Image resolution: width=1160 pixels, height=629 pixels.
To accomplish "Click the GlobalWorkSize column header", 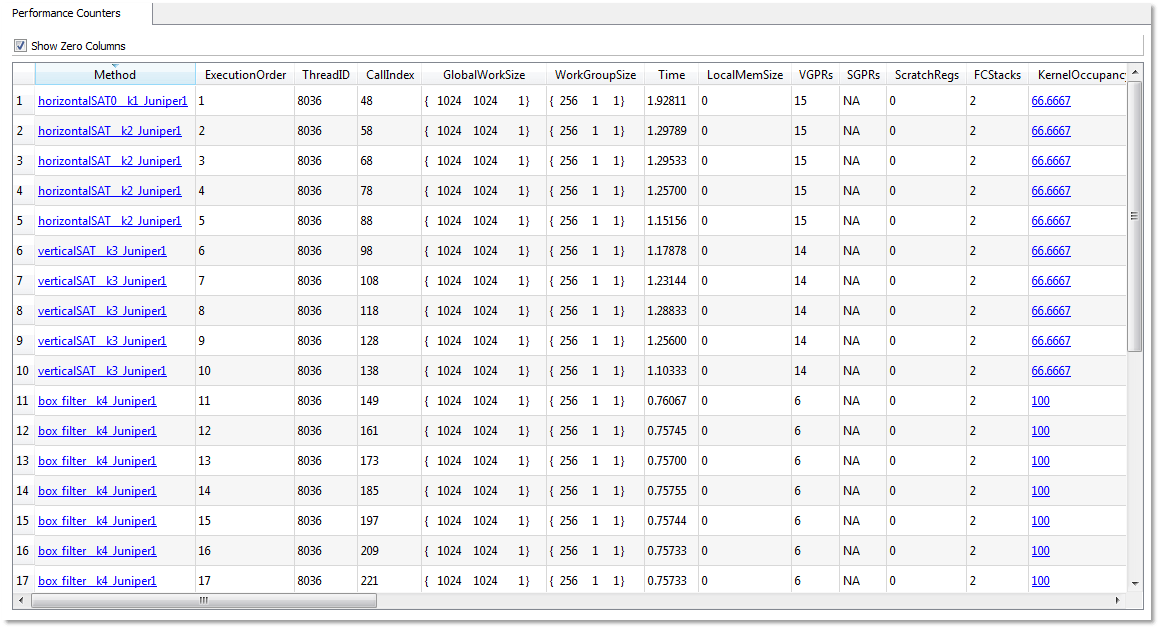I will coord(484,75).
